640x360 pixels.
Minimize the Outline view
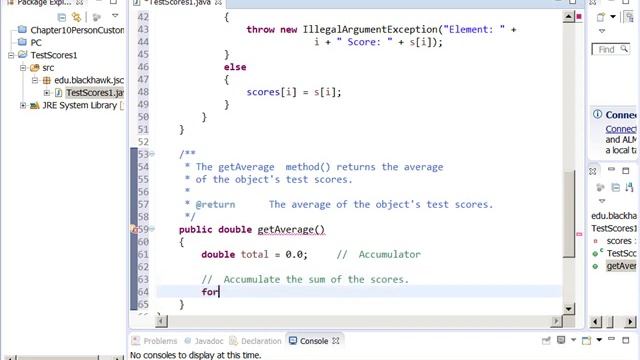click(611, 169)
